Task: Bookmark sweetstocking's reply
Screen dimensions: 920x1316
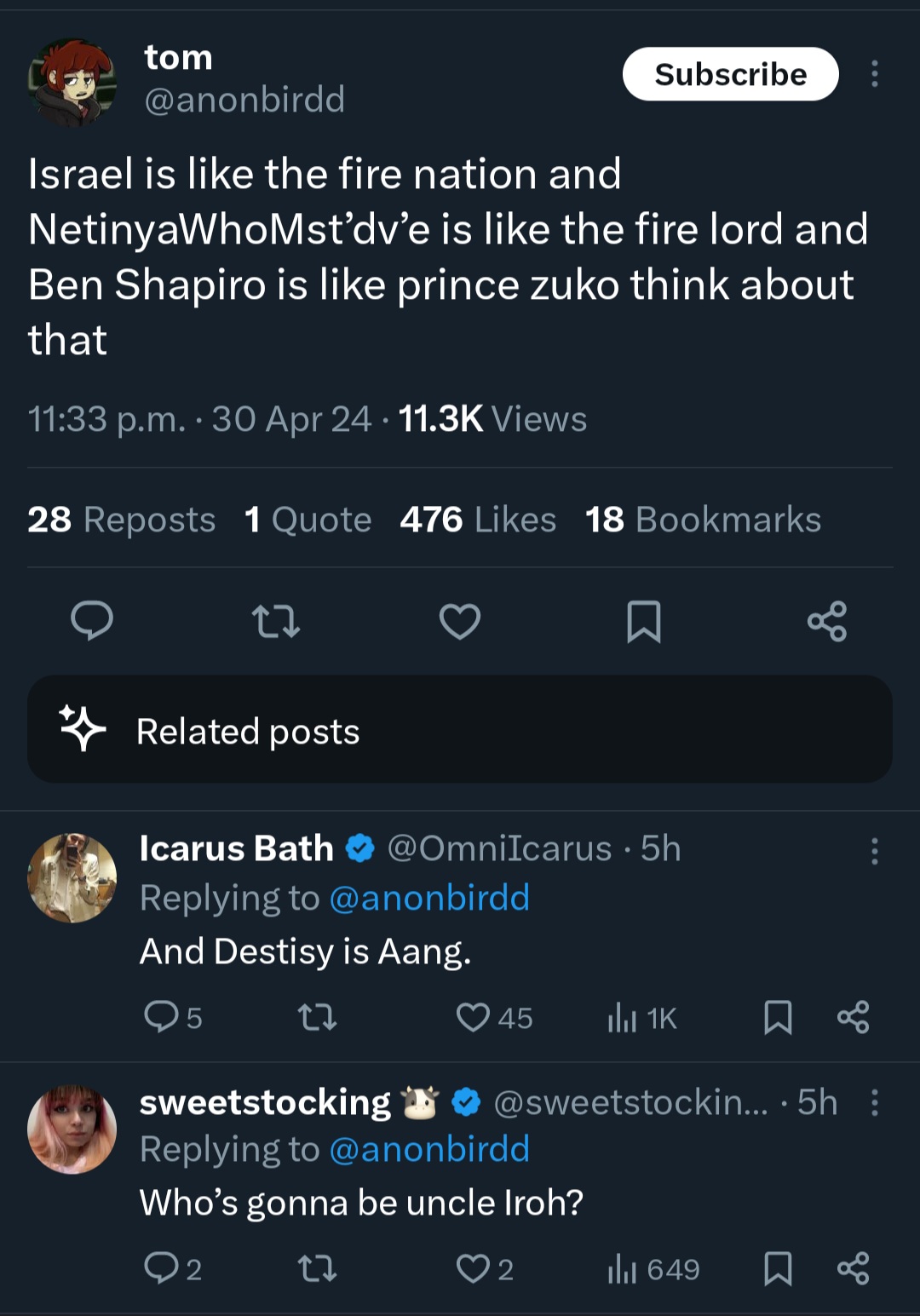Action: [x=778, y=1268]
